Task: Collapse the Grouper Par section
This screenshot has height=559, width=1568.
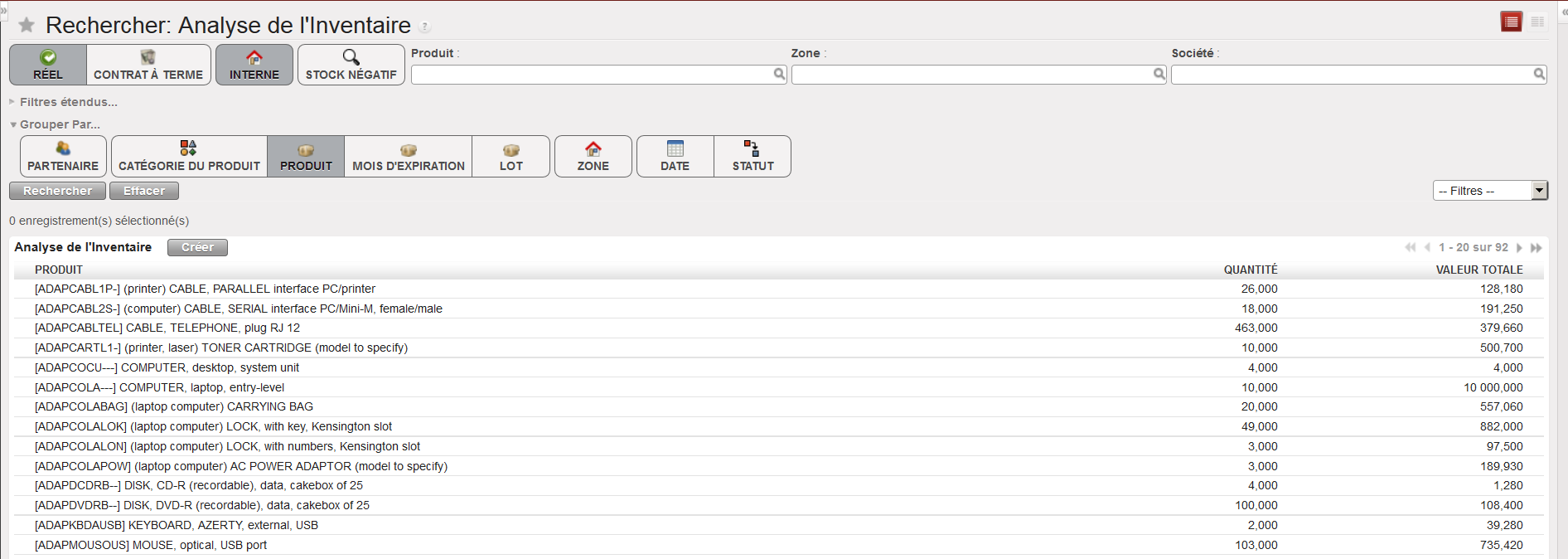Action: pyautogui.click(x=55, y=124)
